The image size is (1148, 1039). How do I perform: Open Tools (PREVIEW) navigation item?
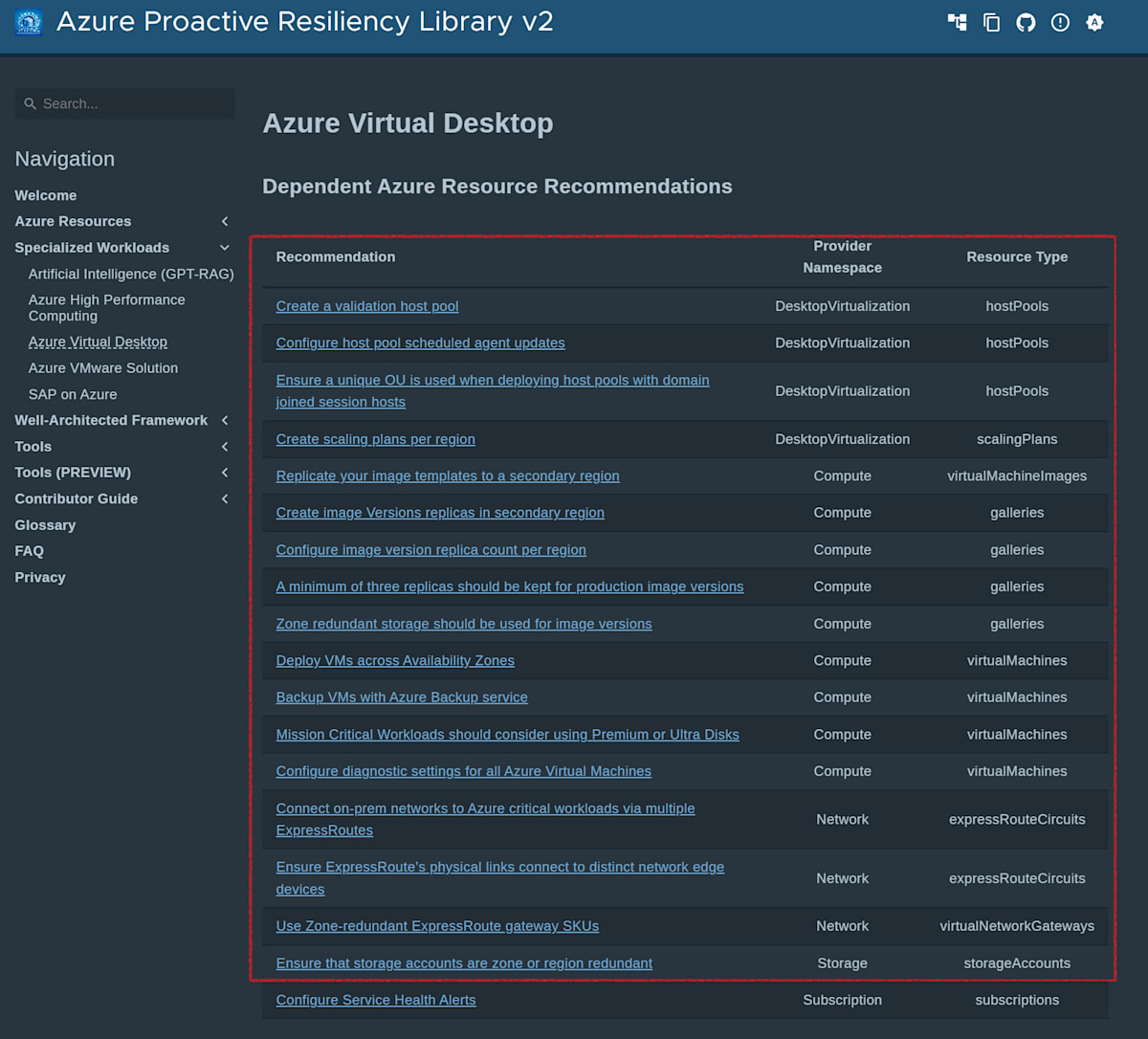[x=73, y=473]
